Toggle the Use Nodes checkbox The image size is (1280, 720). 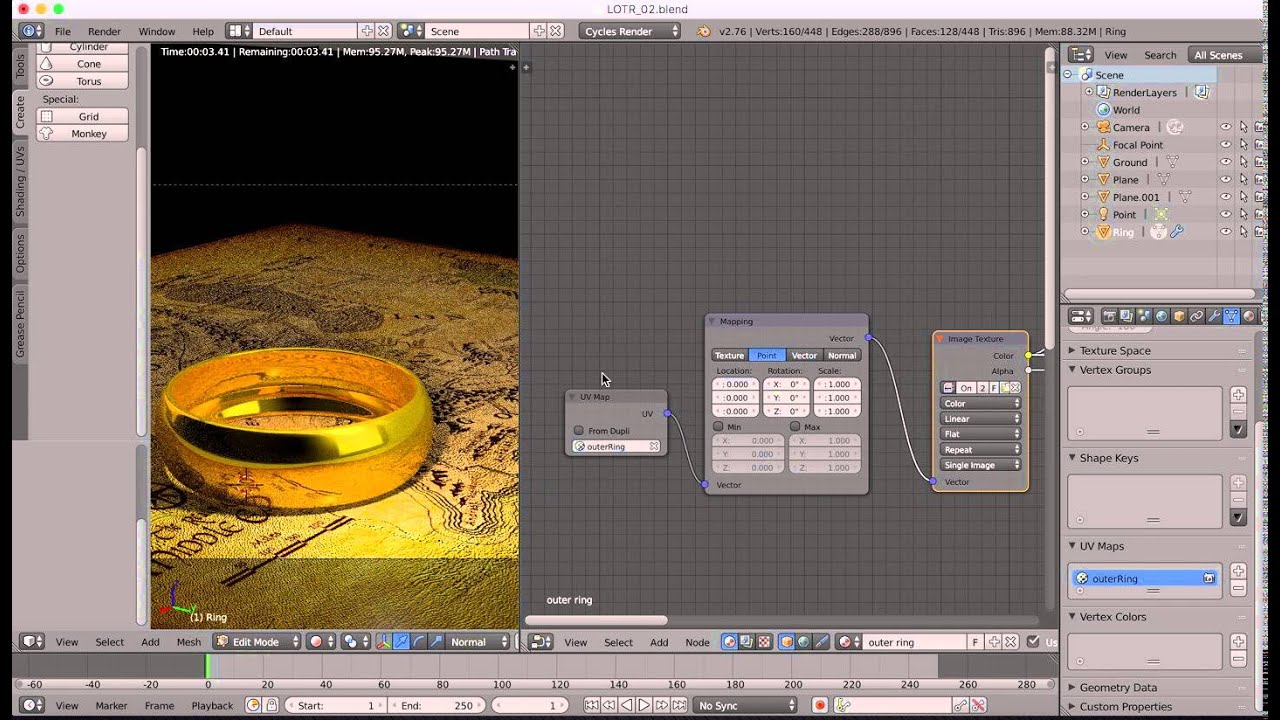click(1033, 642)
